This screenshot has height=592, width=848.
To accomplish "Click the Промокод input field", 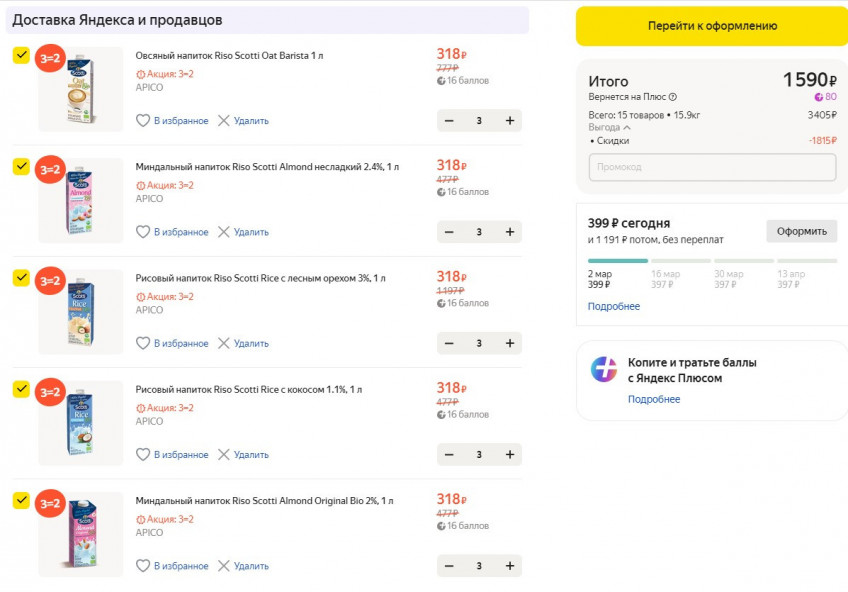I will 710,169.
